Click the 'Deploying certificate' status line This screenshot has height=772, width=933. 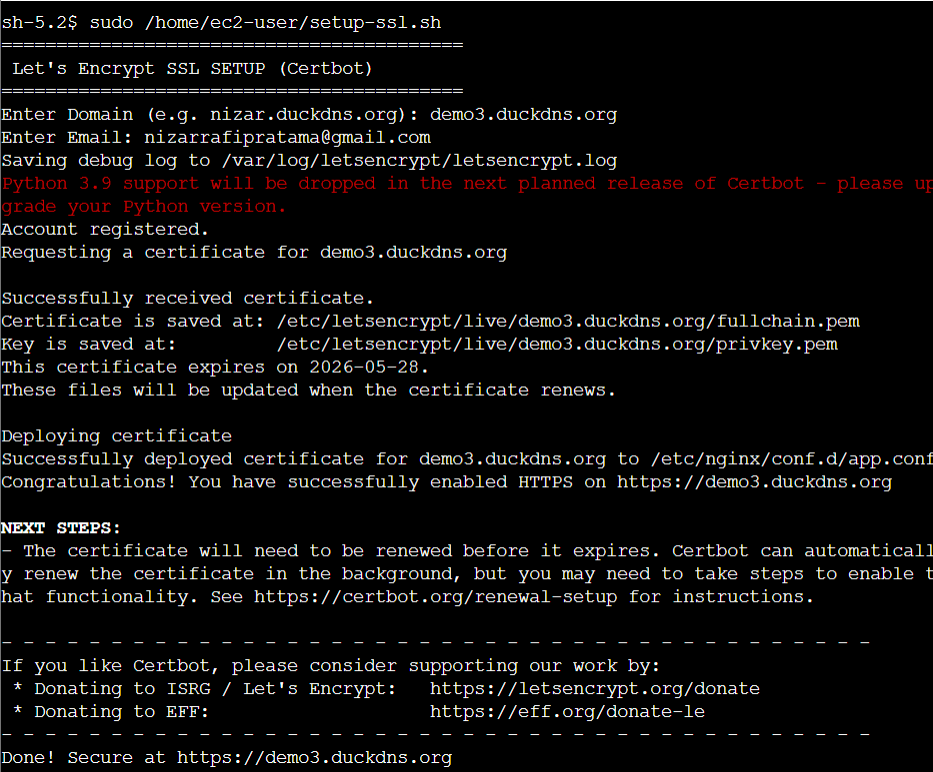(x=116, y=436)
